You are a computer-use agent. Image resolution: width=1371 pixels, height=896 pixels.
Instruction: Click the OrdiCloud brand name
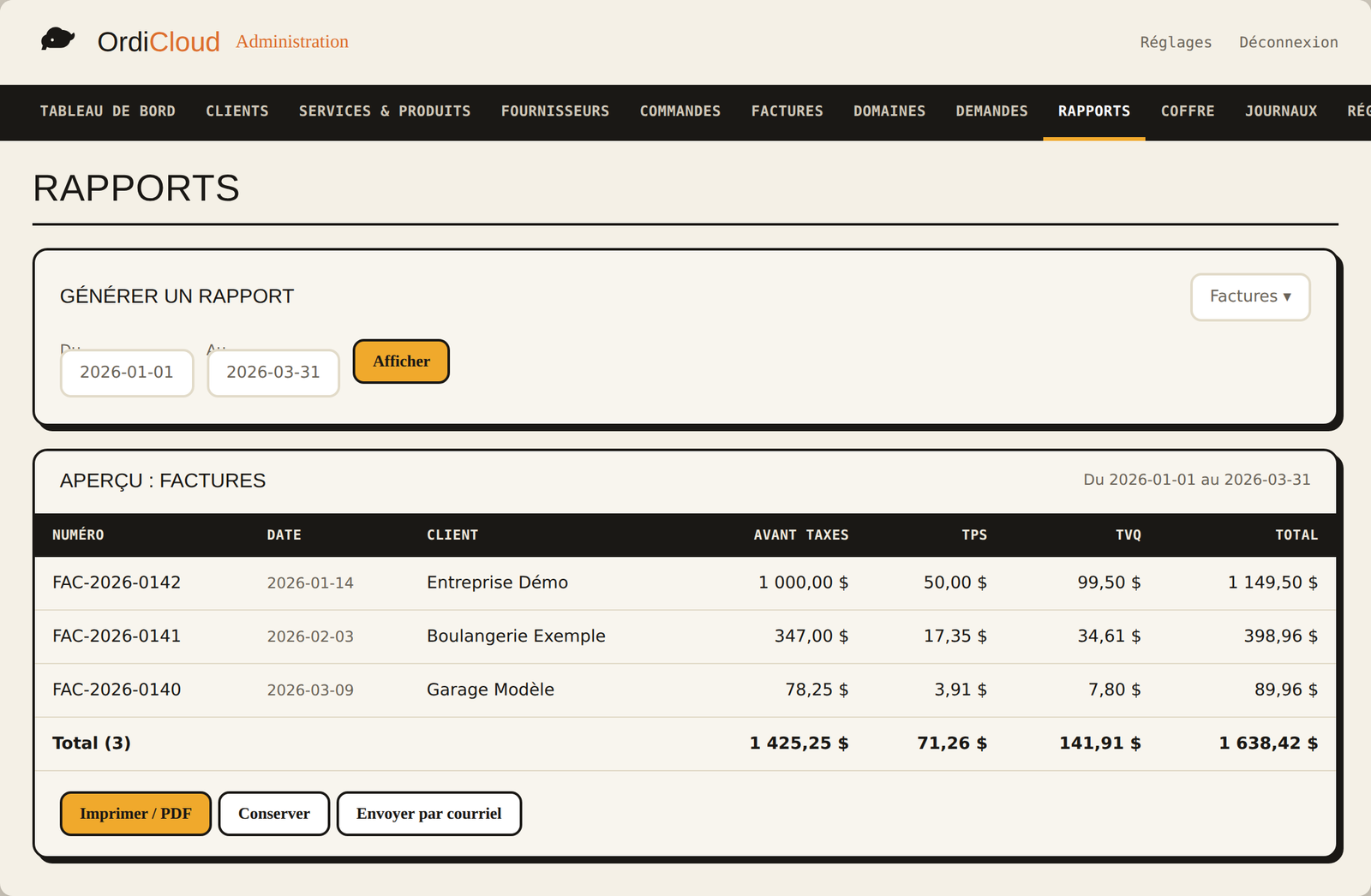[159, 41]
